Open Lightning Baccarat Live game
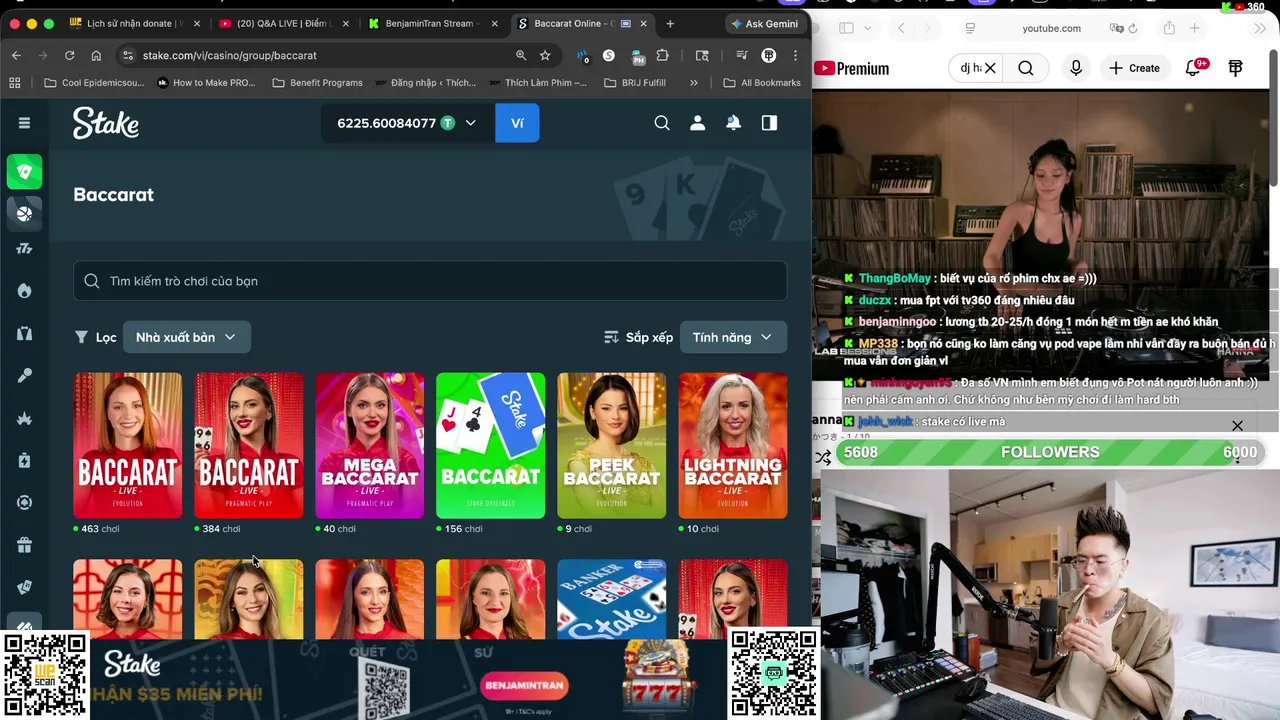Image resolution: width=1280 pixels, height=720 pixels. tap(733, 446)
